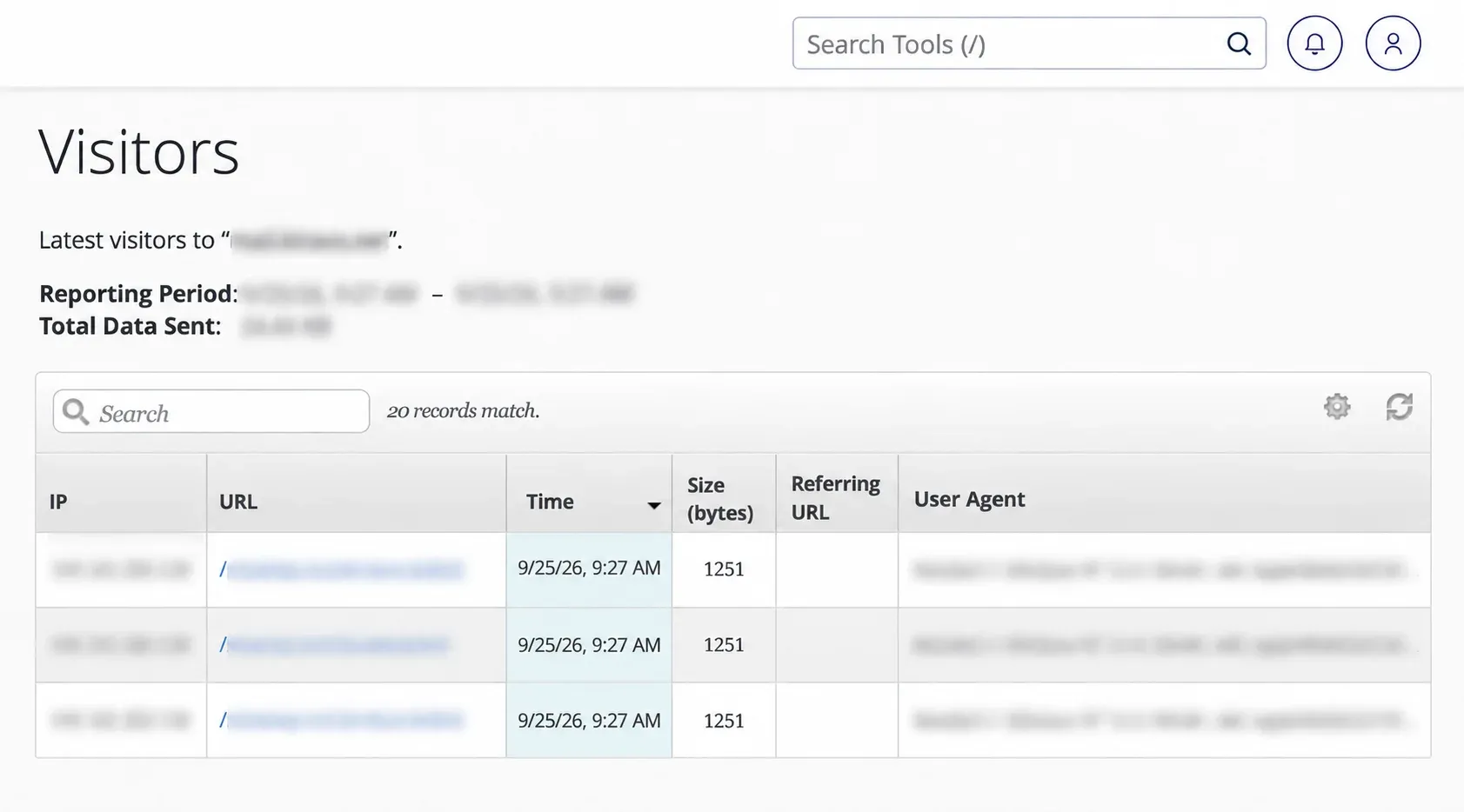
Task: Click the first row size value 1251
Action: click(724, 569)
